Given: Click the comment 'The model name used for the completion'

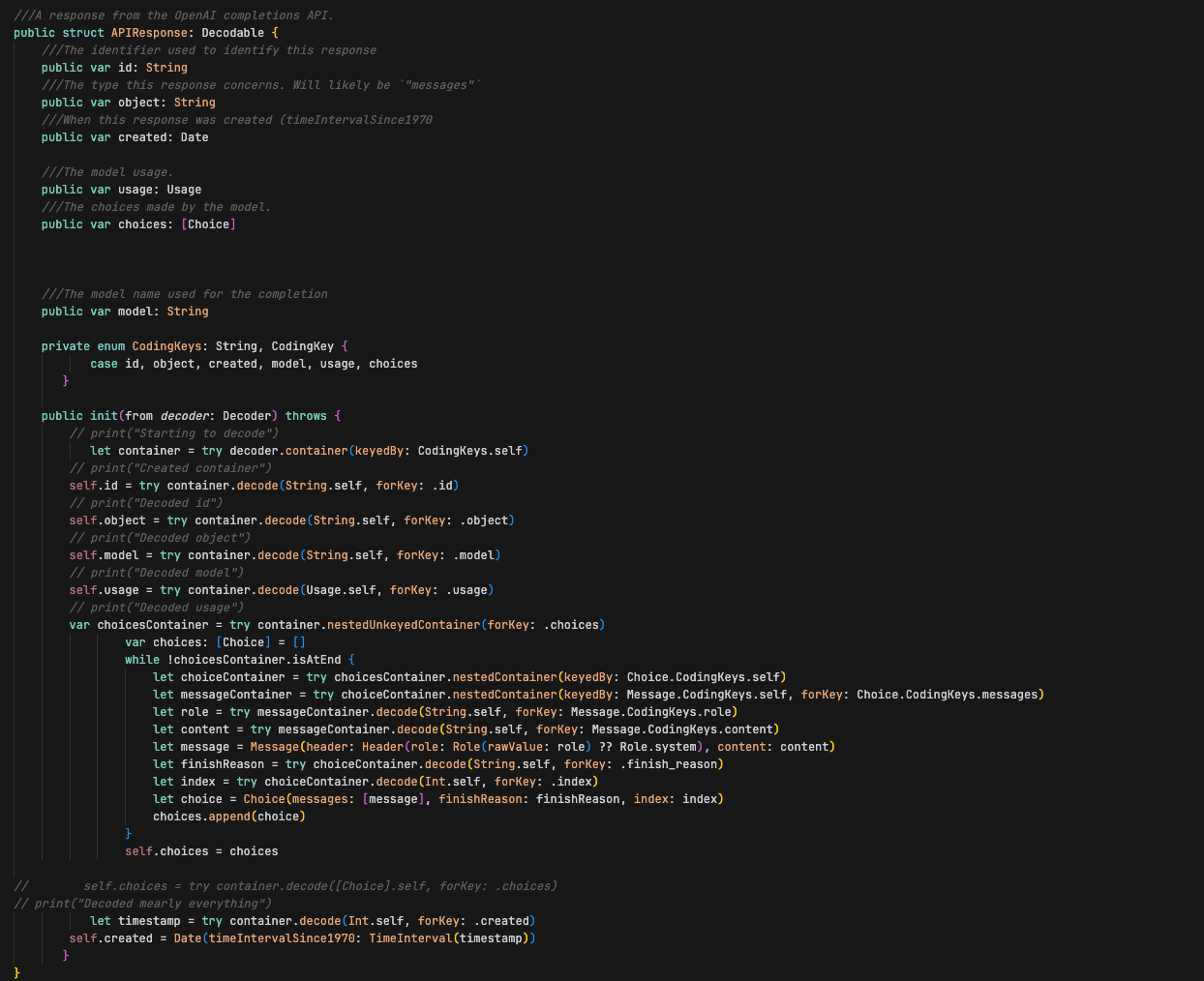Looking at the screenshot, I should click(x=185, y=294).
